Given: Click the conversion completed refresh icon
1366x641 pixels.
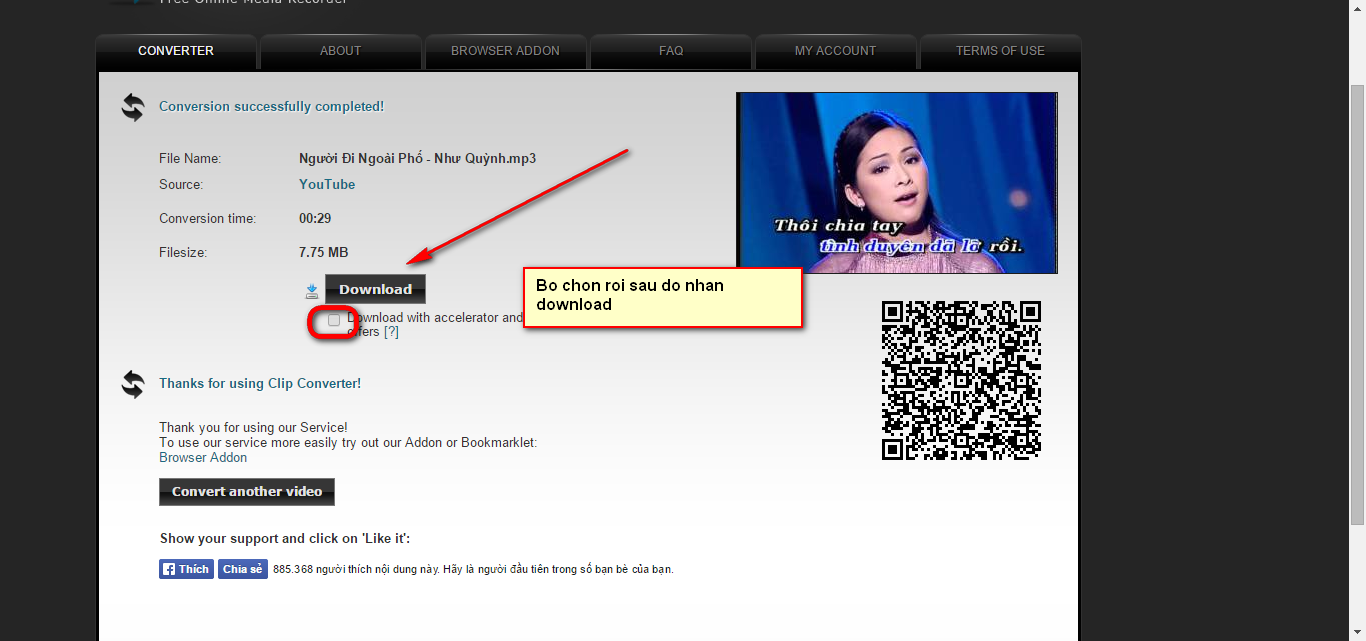Looking at the screenshot, I should 133,107.
